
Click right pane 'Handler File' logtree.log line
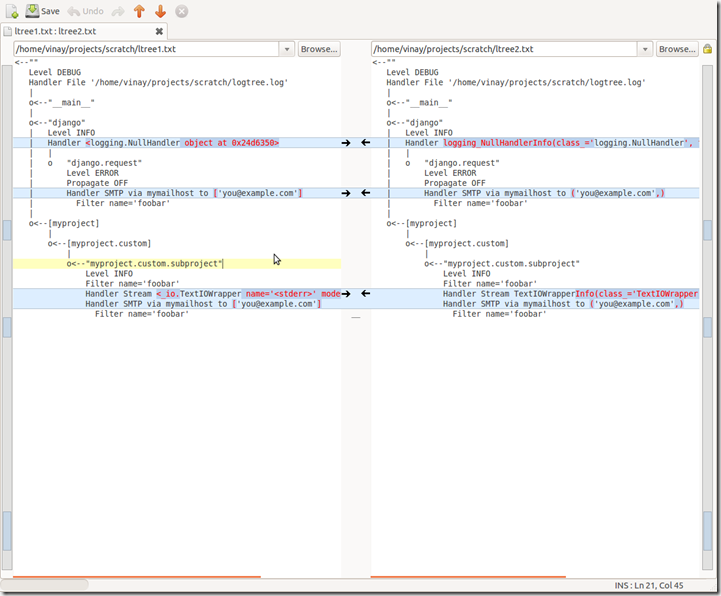(516, 82)
